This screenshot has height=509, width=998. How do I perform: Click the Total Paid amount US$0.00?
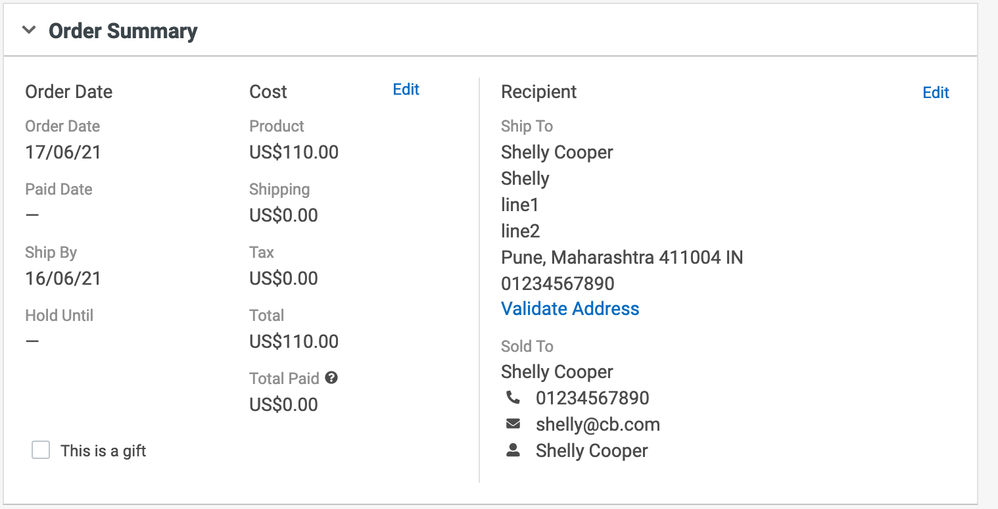pyautogui.click(x=284, y=405)
